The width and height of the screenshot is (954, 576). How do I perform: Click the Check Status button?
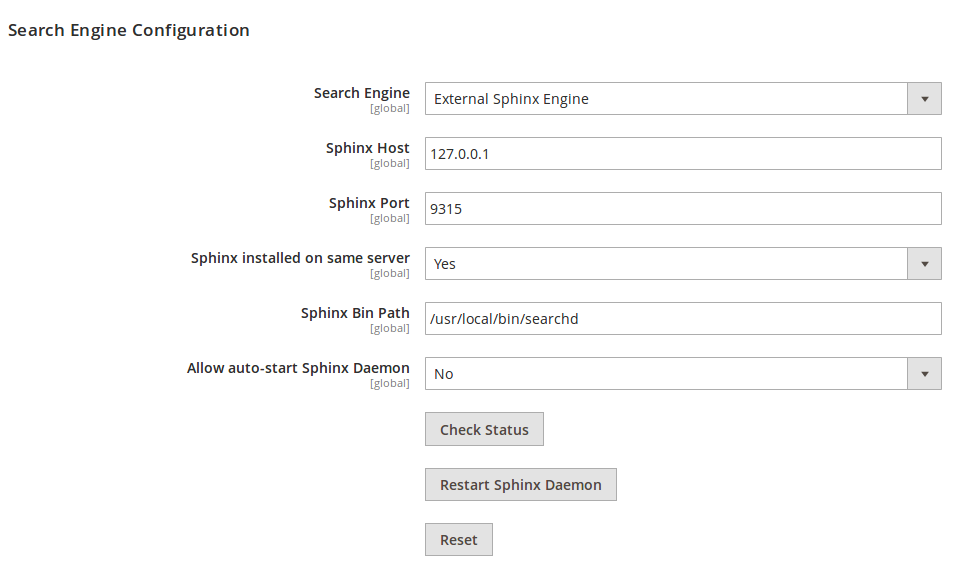(x=484, y=429)
